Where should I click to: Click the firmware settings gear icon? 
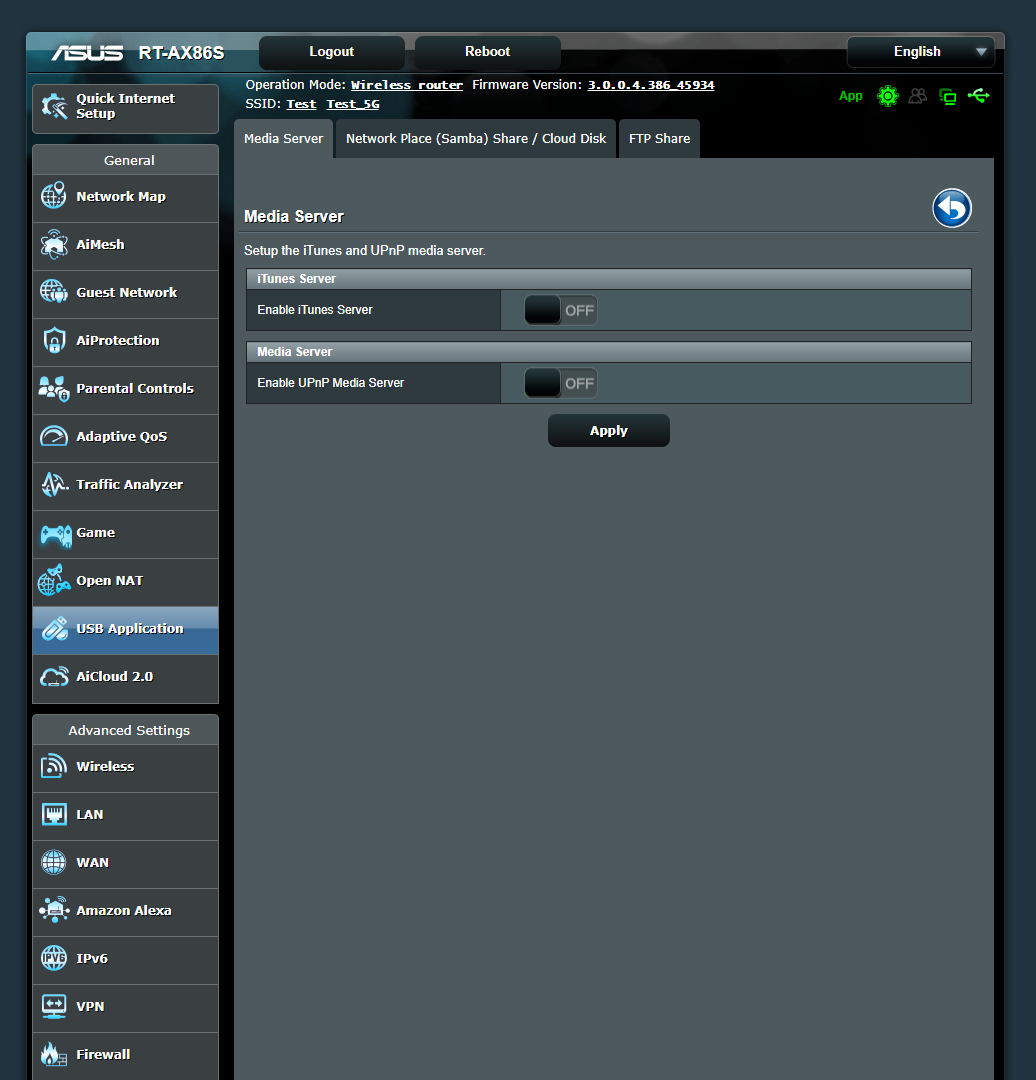[888, 96]
